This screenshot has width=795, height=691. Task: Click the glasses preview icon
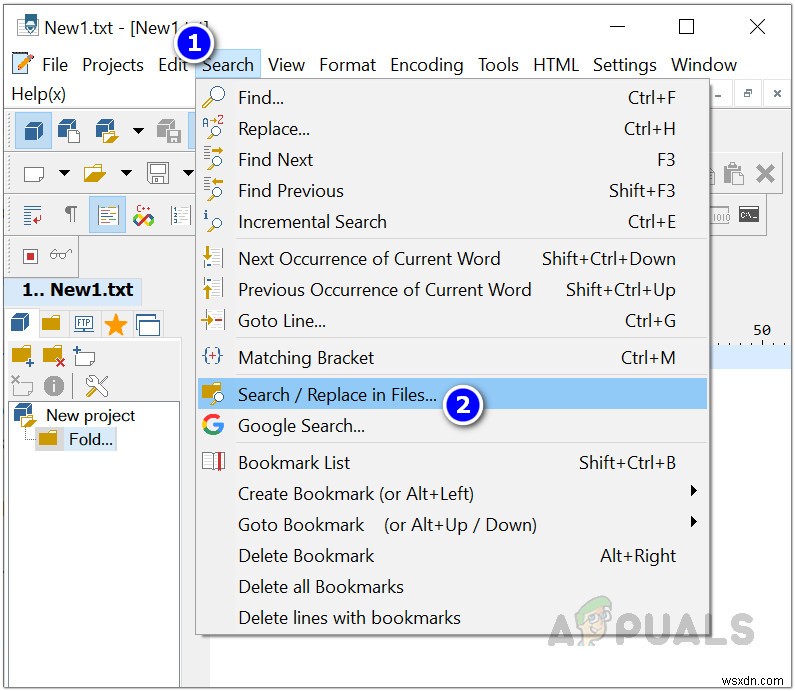pyautogui.click(x=61, y=254)
